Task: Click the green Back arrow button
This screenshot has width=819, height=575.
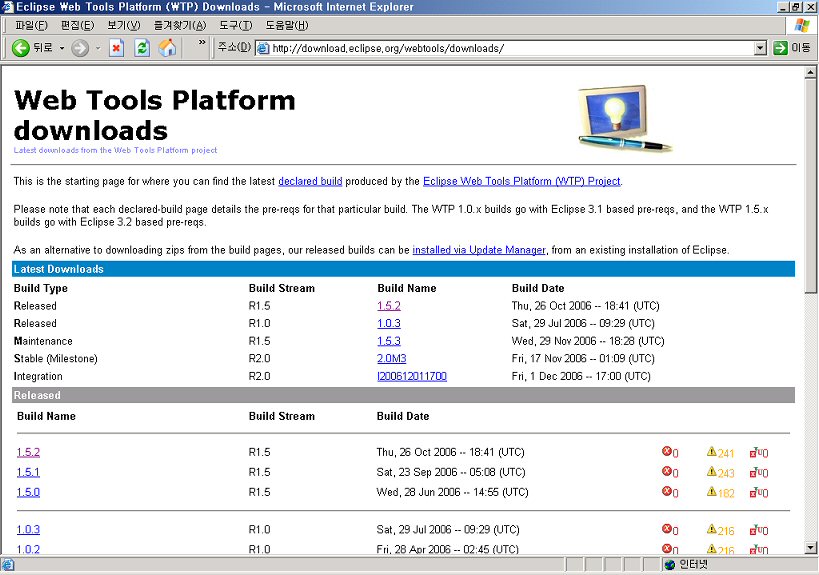Action: pos(21,49)
